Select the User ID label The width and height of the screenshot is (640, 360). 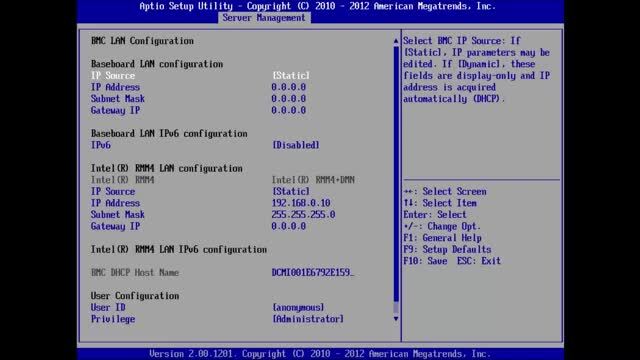[108, 307]
